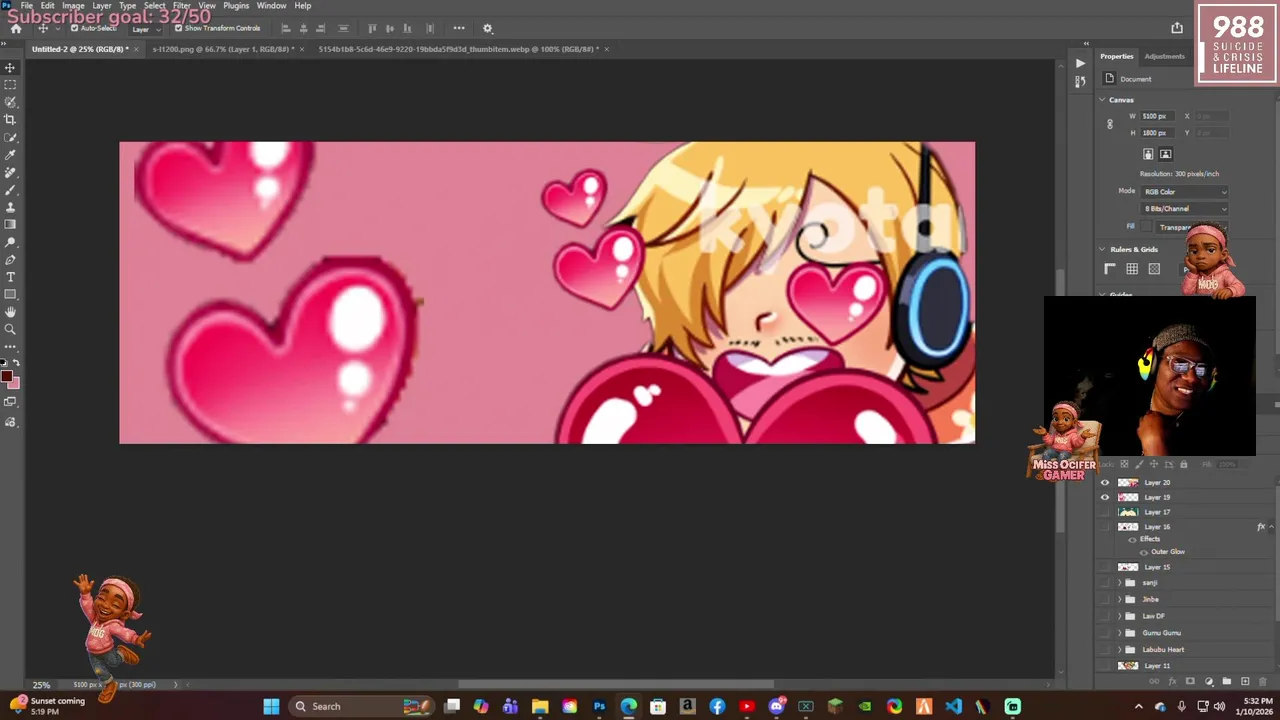
Task: Add a layer mask icon
Action: pyautogui.click(x=1190, y=681)
